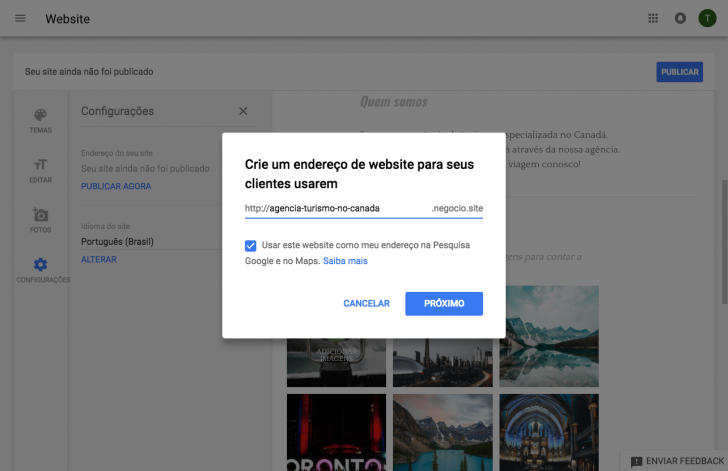The width and height of the screenshot is (728, 471).
Task: Click the Adicionar Imagens thumbnail
Action: click(336, 362)
